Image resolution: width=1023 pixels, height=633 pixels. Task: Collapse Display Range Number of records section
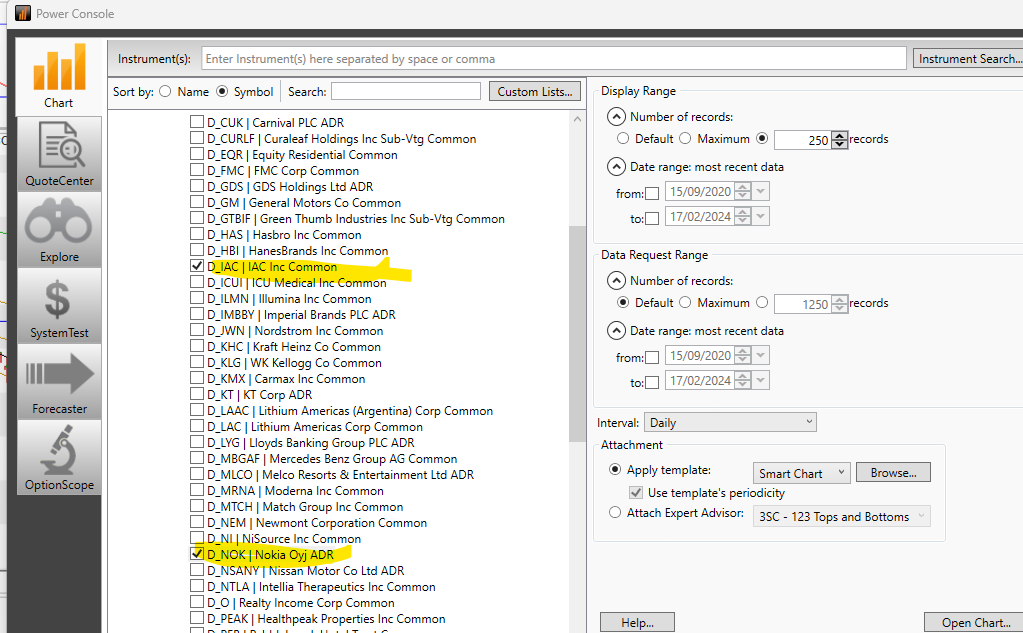tap(616, 117)
